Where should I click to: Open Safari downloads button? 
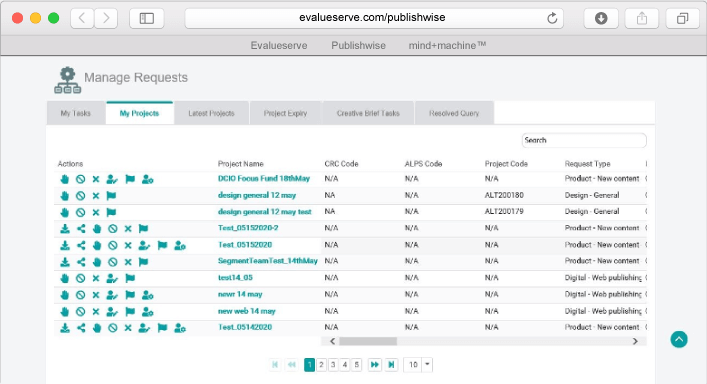click(x=601, y=18)
